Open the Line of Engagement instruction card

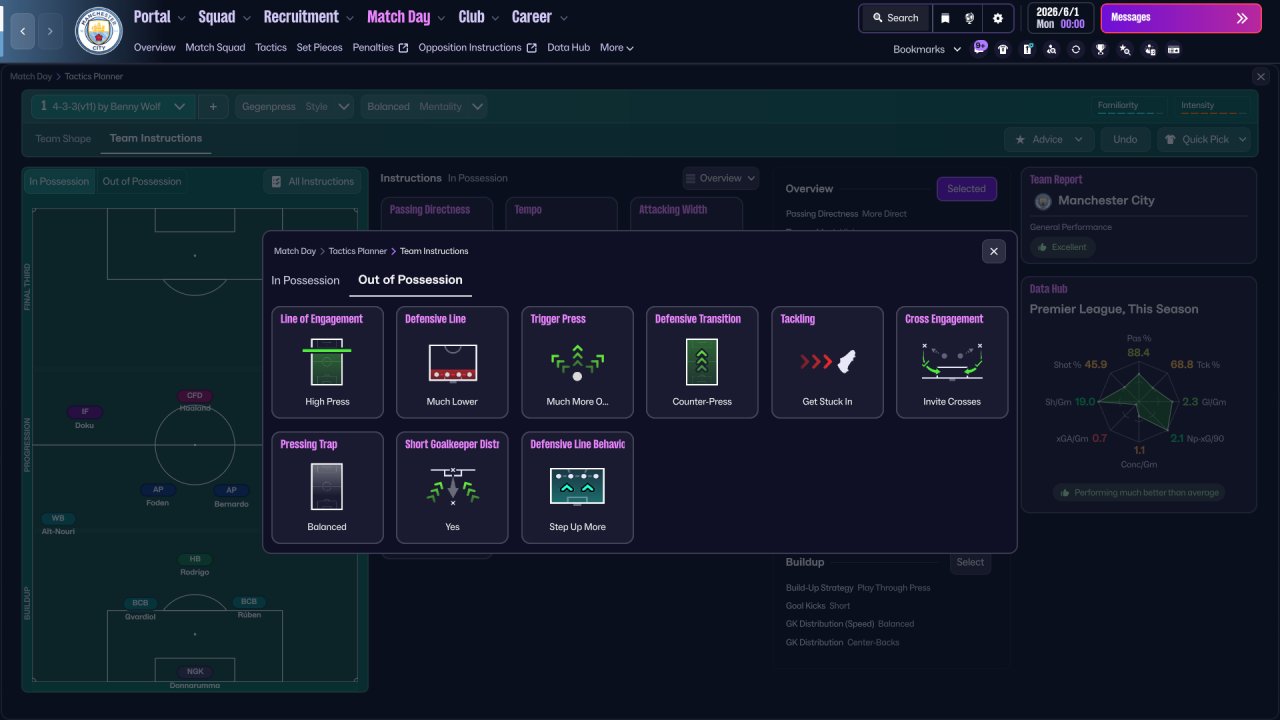pos(327,362)
